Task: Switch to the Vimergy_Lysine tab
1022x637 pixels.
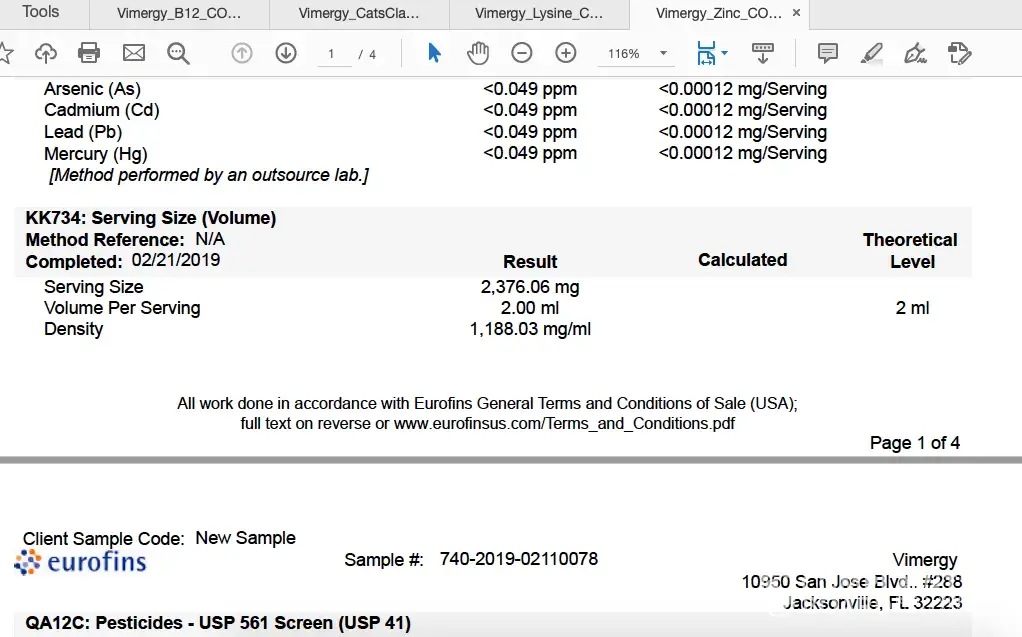Action: click(539, 14)
